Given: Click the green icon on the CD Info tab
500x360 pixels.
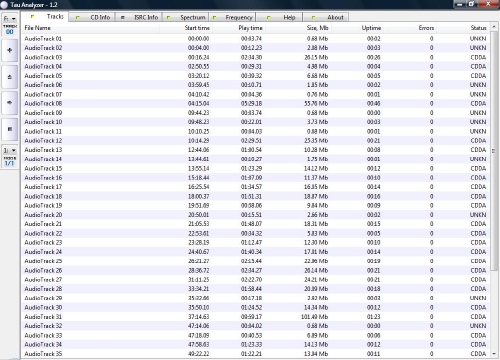Looking at the screenshot, I should 78,17.
